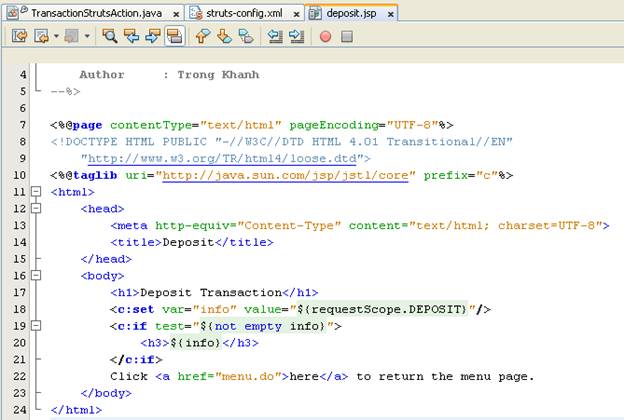The image size is (624, 420).
Task: Click the java.sun.com jstl/core URL
Action: click(285, 175)
